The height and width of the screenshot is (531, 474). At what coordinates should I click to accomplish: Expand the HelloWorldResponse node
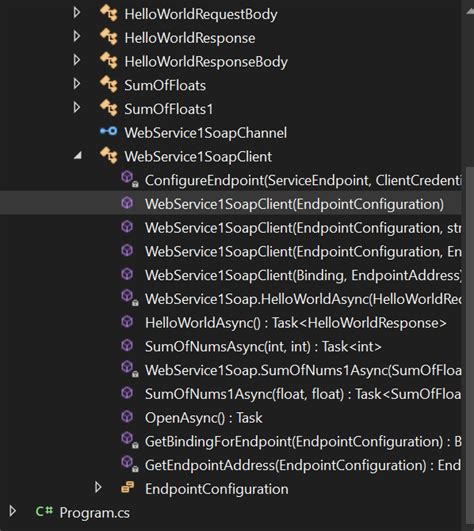77,36
